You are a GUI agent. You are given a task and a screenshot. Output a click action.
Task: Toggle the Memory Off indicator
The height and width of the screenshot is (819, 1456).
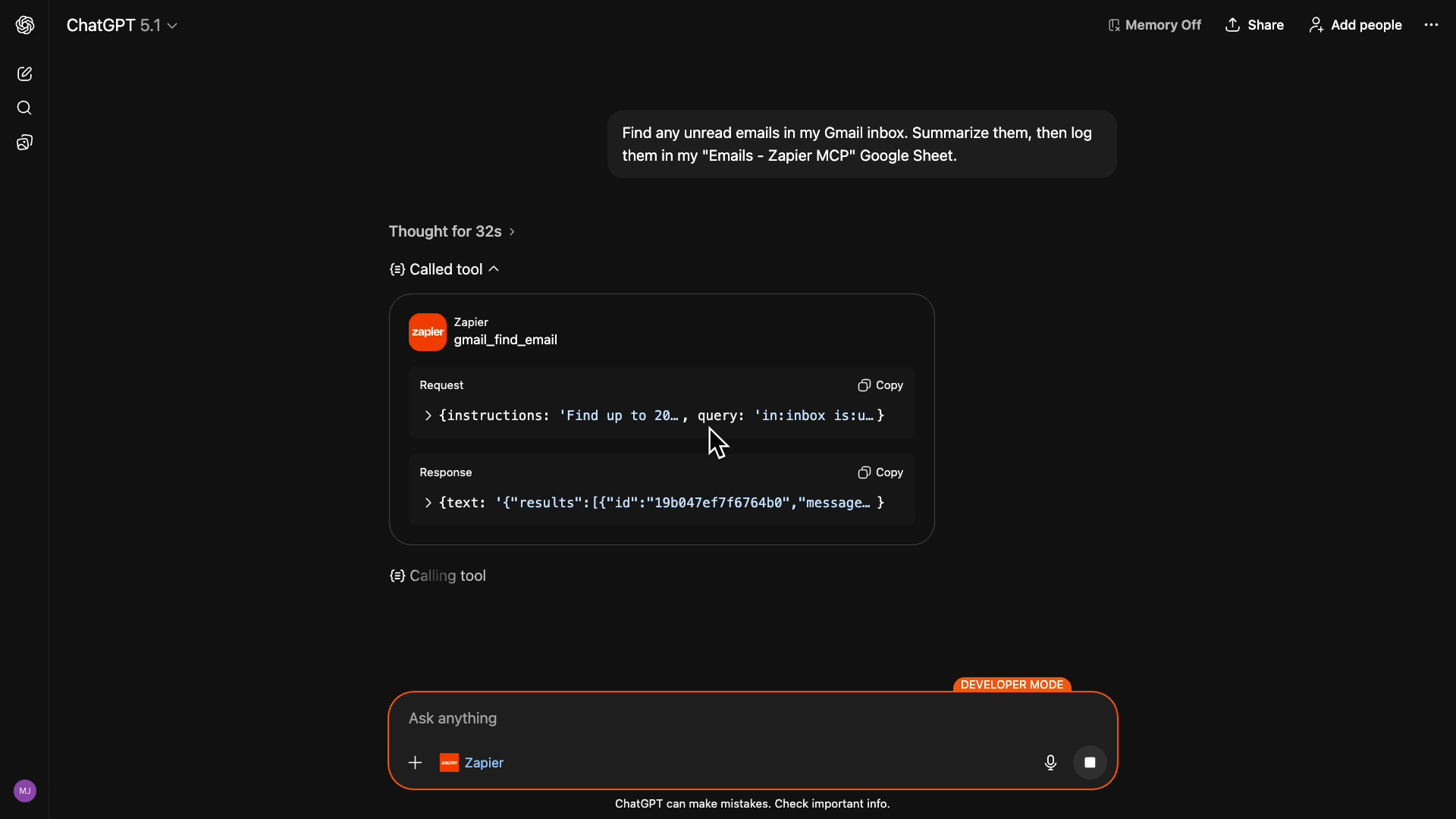[x=1154, y=25]
